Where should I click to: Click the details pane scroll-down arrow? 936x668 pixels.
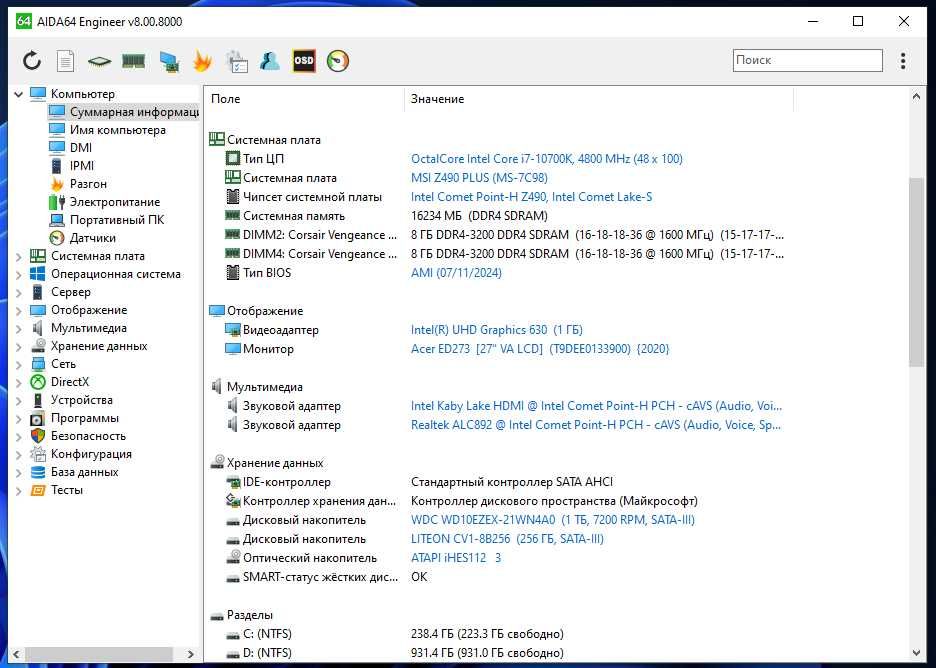coord(916,653)
